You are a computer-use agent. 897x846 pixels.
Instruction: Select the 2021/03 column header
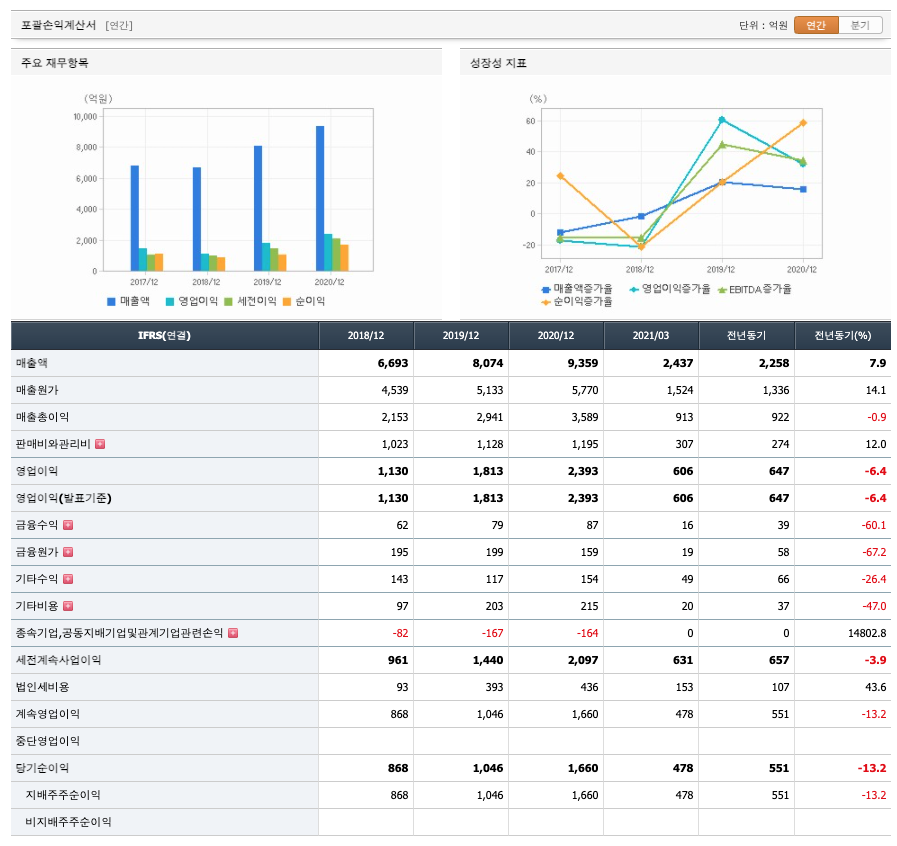pos(651,335)
